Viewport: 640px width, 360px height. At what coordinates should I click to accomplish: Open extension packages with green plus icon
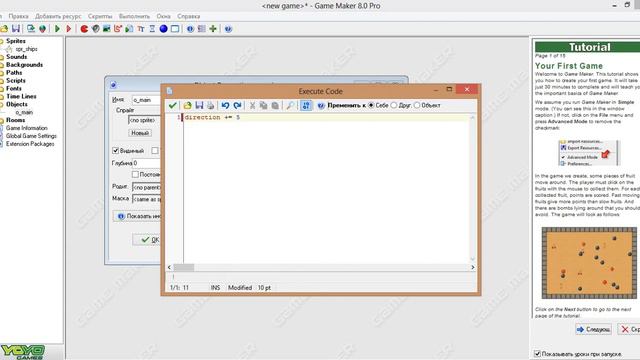(213, 29)
